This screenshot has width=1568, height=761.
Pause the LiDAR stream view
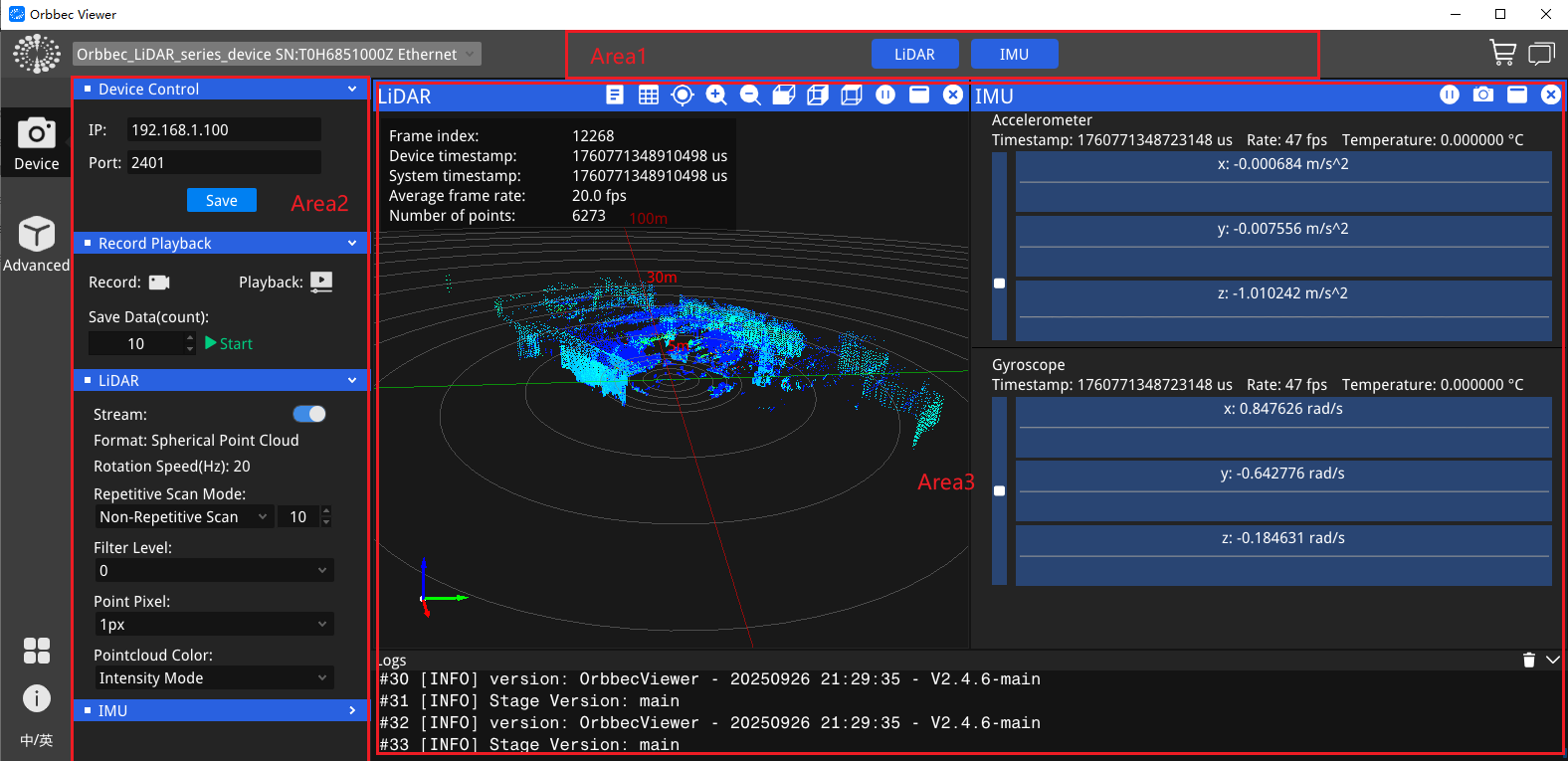pos(885,95)
